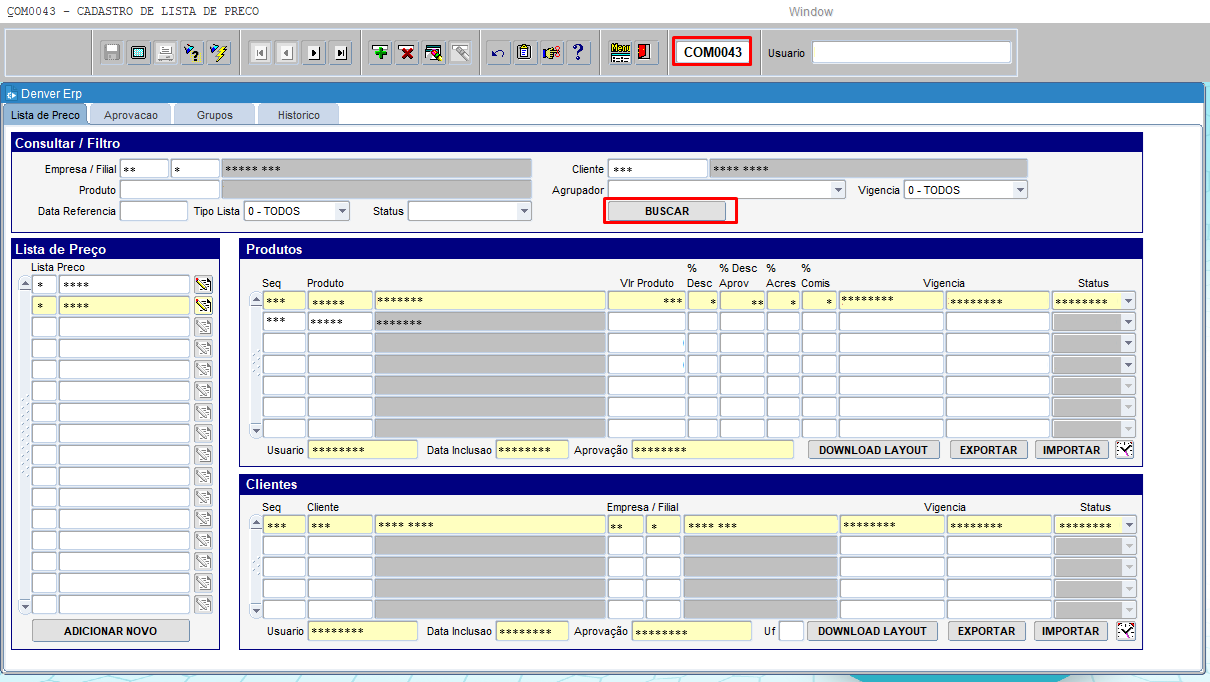Open the Status filter dropdown

523,211
